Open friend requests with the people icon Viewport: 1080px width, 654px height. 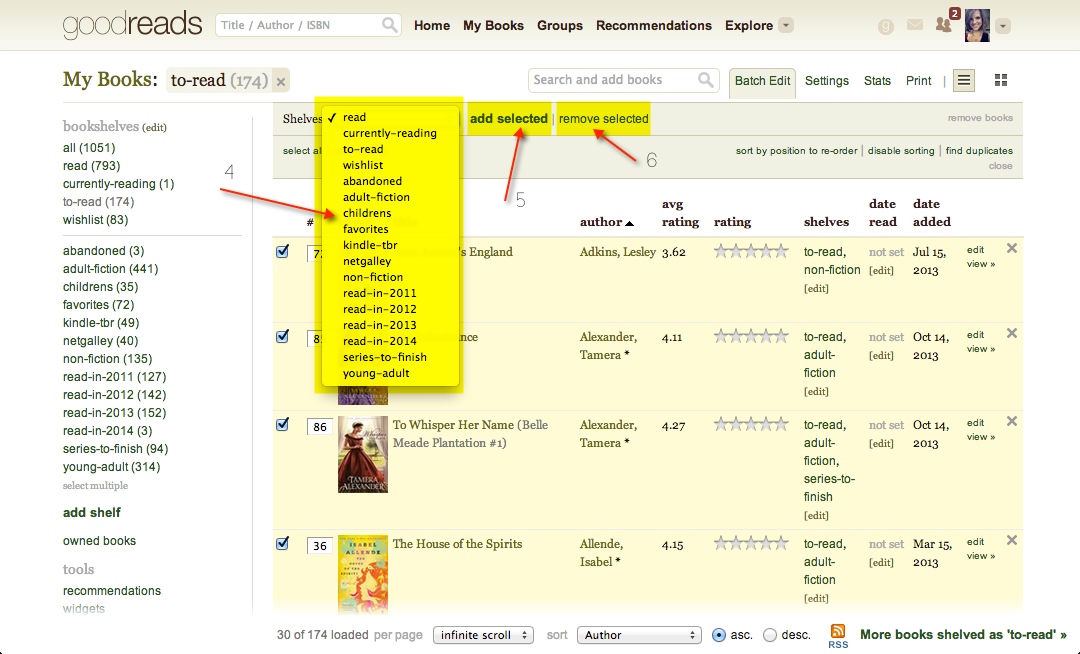point(943,25)
